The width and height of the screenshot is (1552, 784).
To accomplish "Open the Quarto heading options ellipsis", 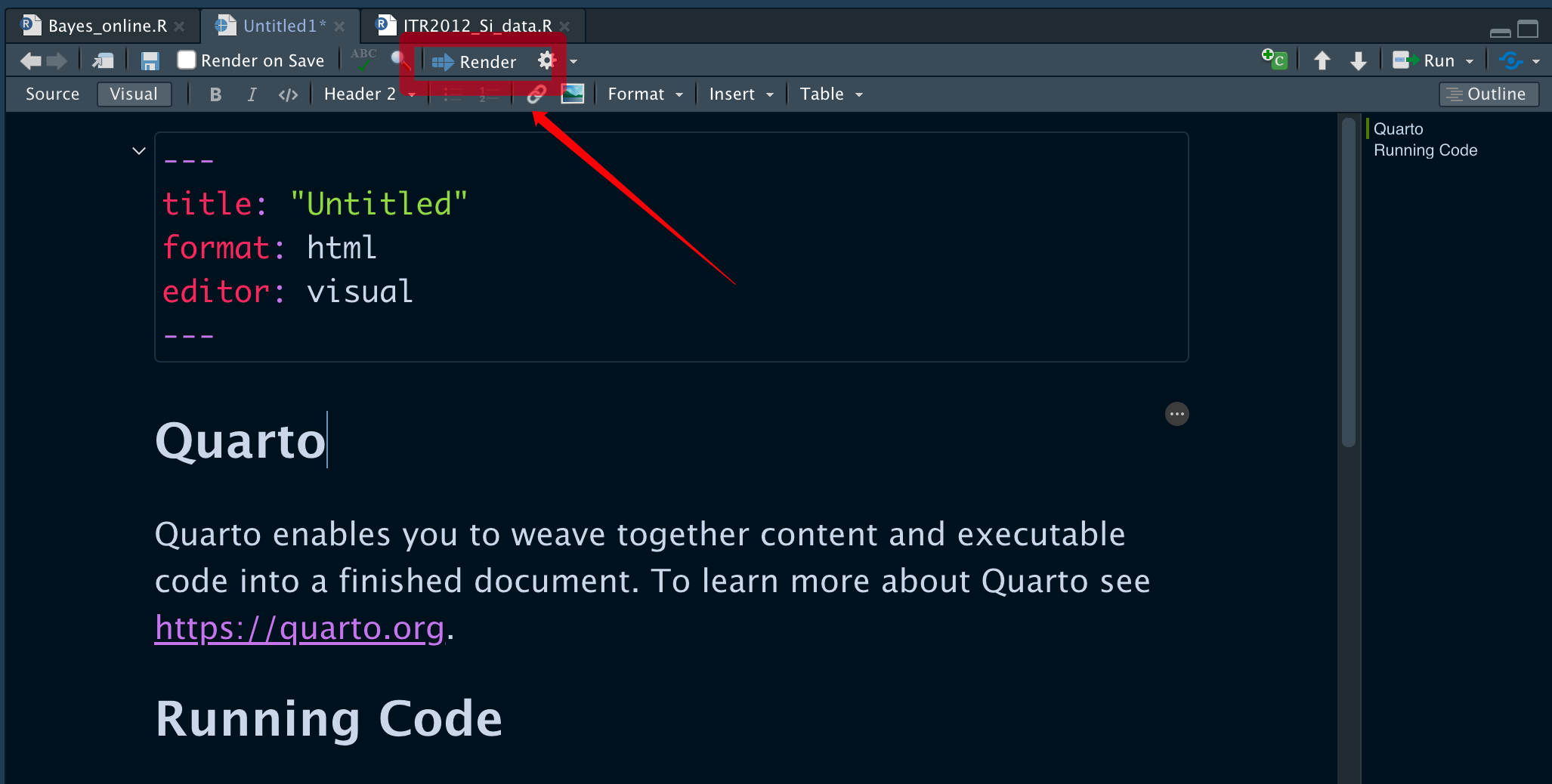I will click(1176, 414).
